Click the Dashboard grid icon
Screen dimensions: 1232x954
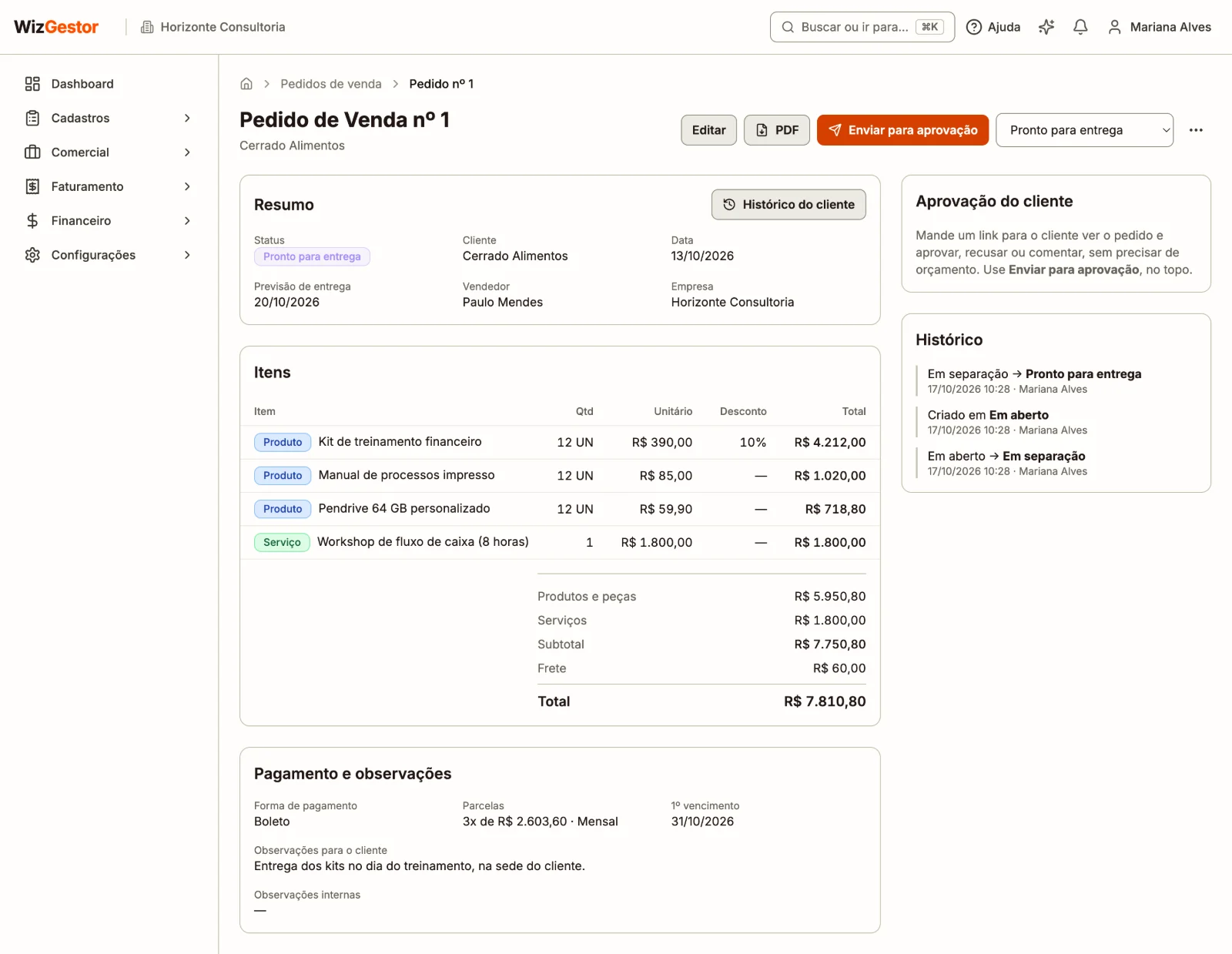click(x=32, y=84)
